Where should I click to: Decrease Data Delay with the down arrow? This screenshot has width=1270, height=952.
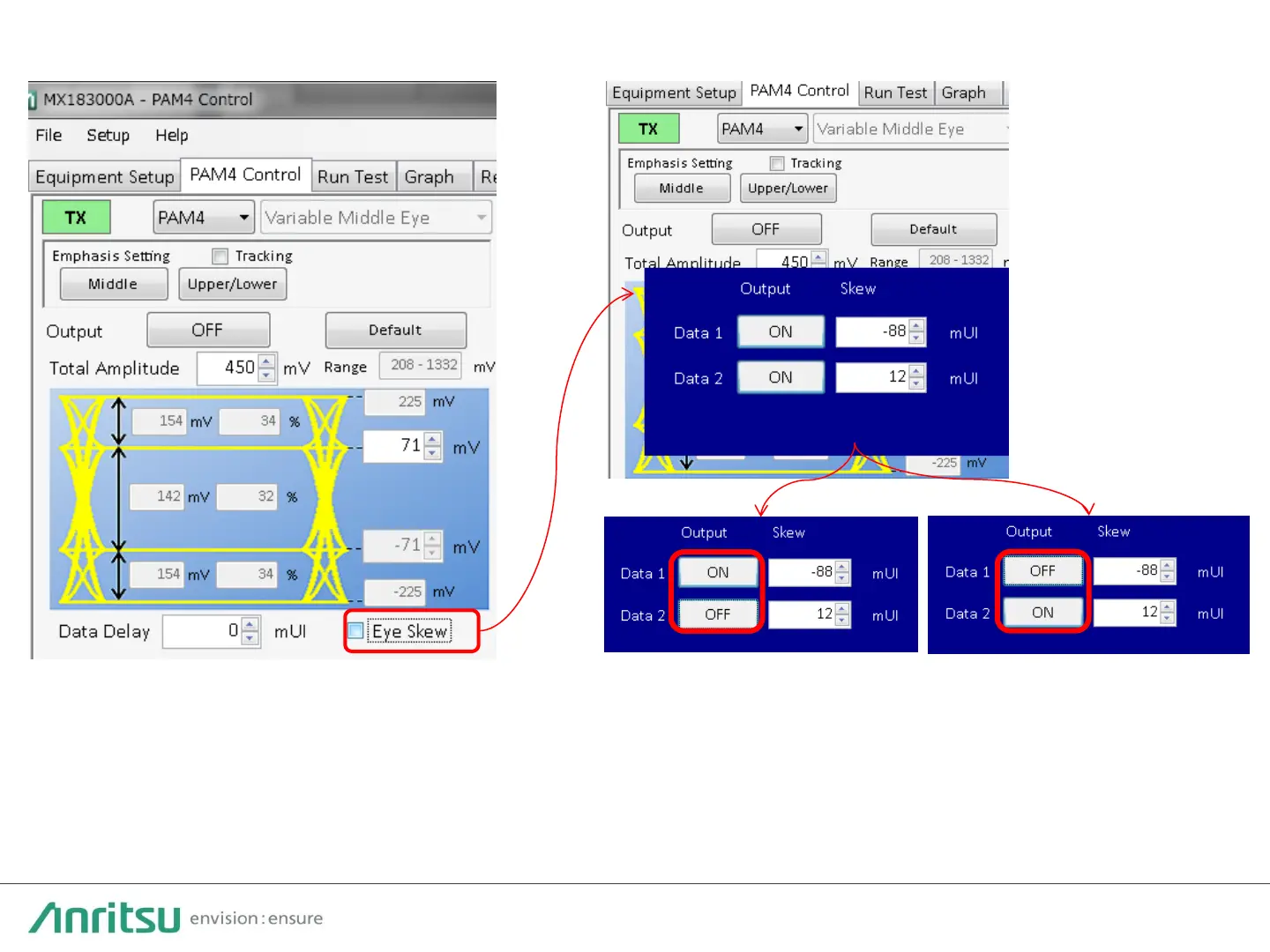click(x=250, y=637)
